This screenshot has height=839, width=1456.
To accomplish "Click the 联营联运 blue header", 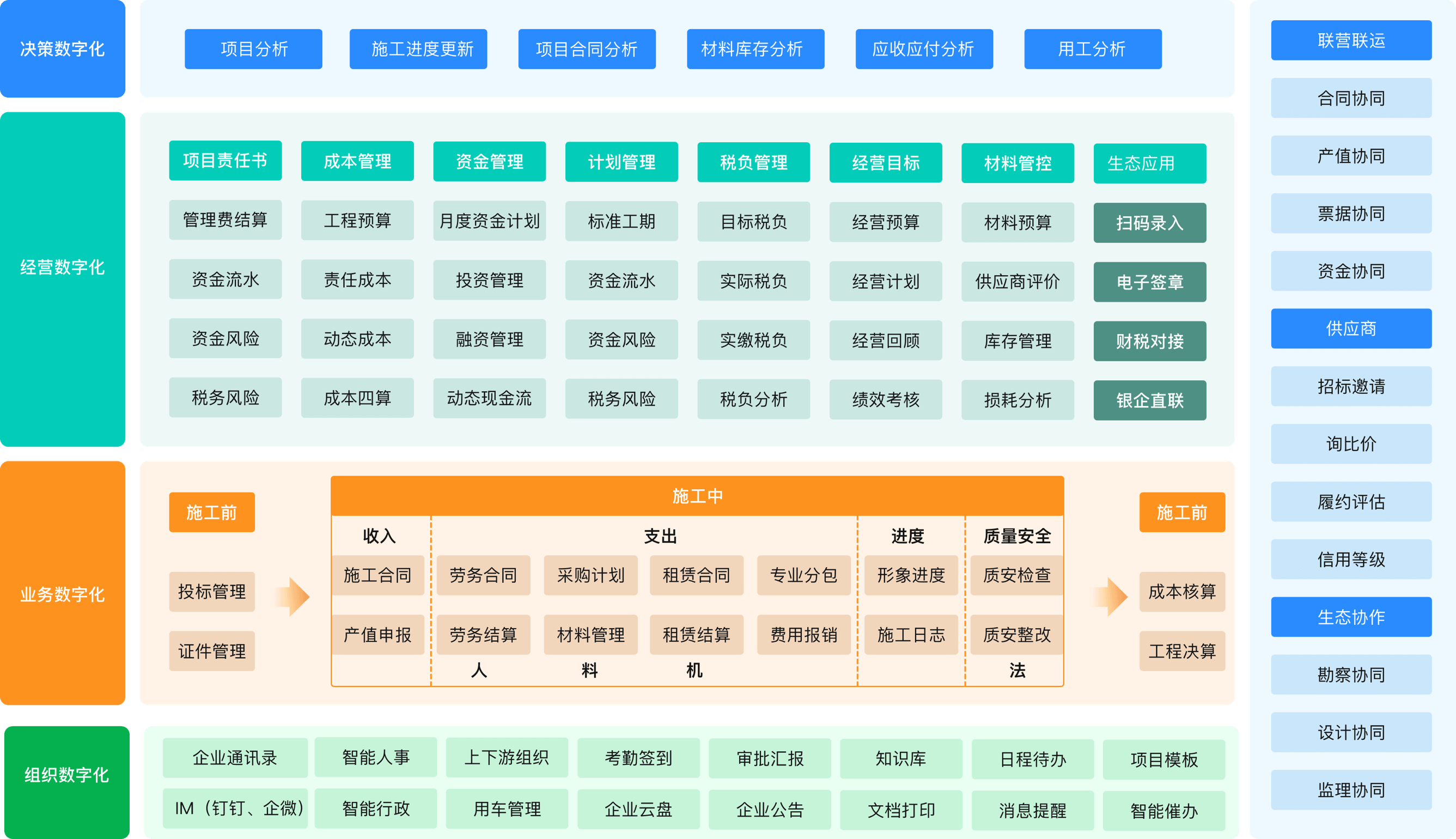I will pyautogui.click(x=1351, y=40).
